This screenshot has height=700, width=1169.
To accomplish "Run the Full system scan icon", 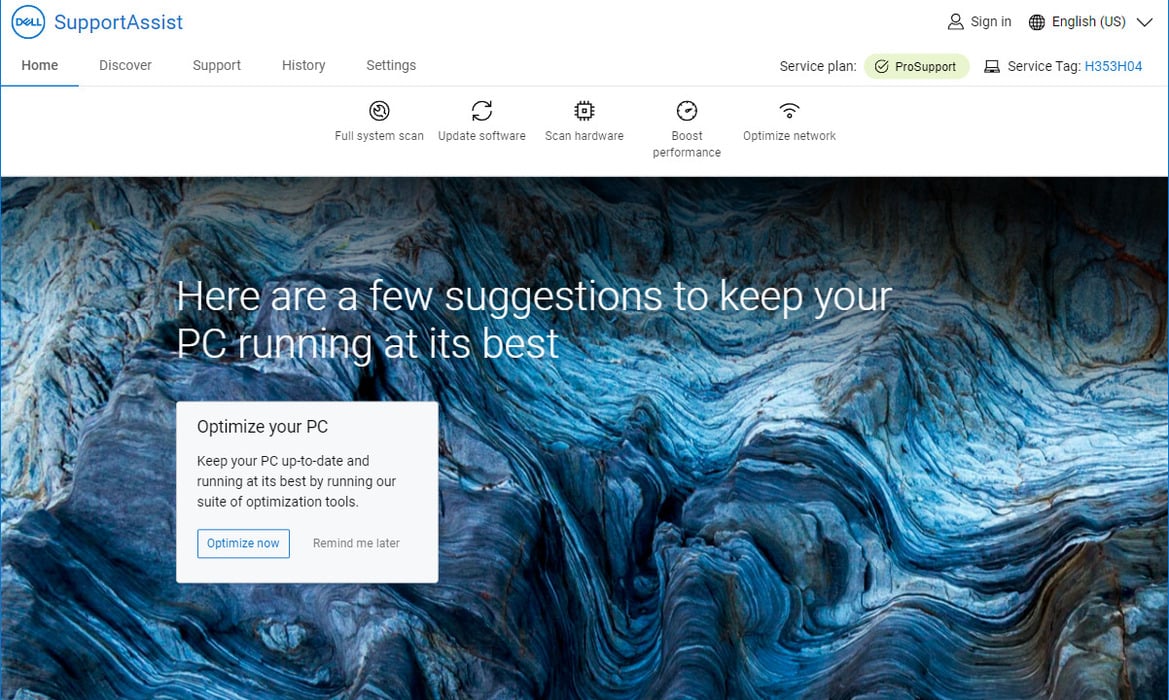I will [379, 111].
